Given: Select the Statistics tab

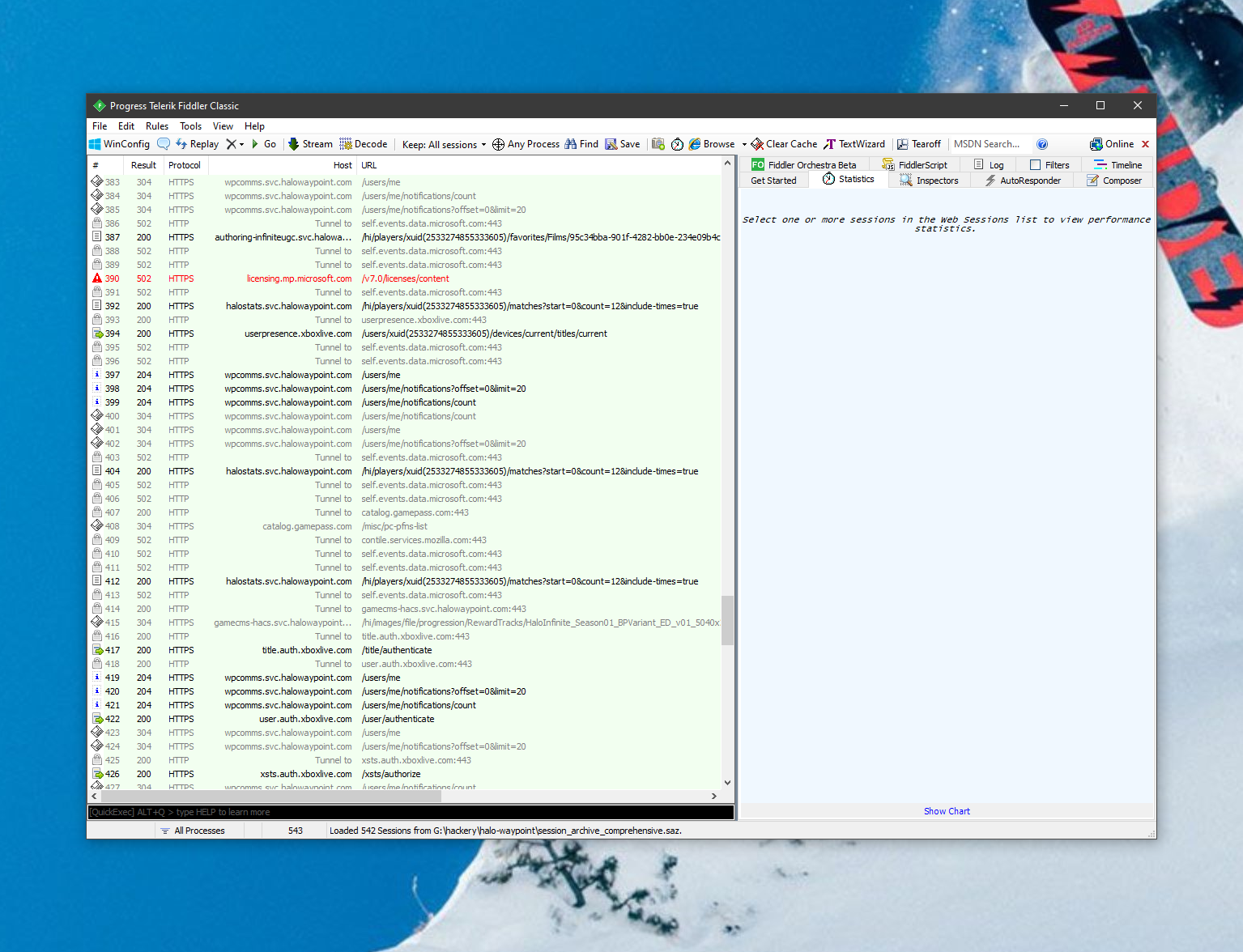Looking at the screenshot, I should point(849,180).
